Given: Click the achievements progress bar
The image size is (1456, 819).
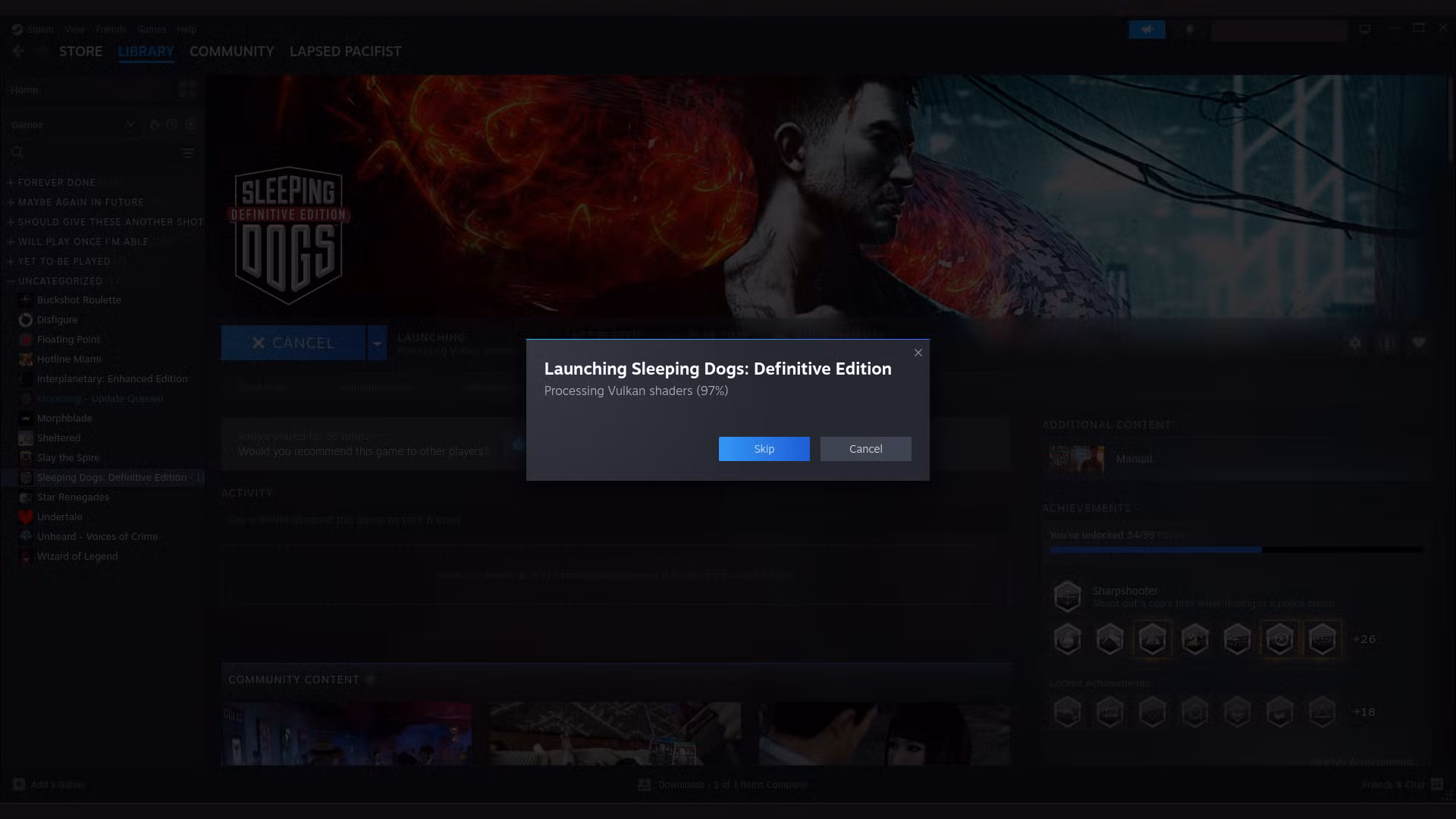Looking at the screenshot, I should 1236,550.
